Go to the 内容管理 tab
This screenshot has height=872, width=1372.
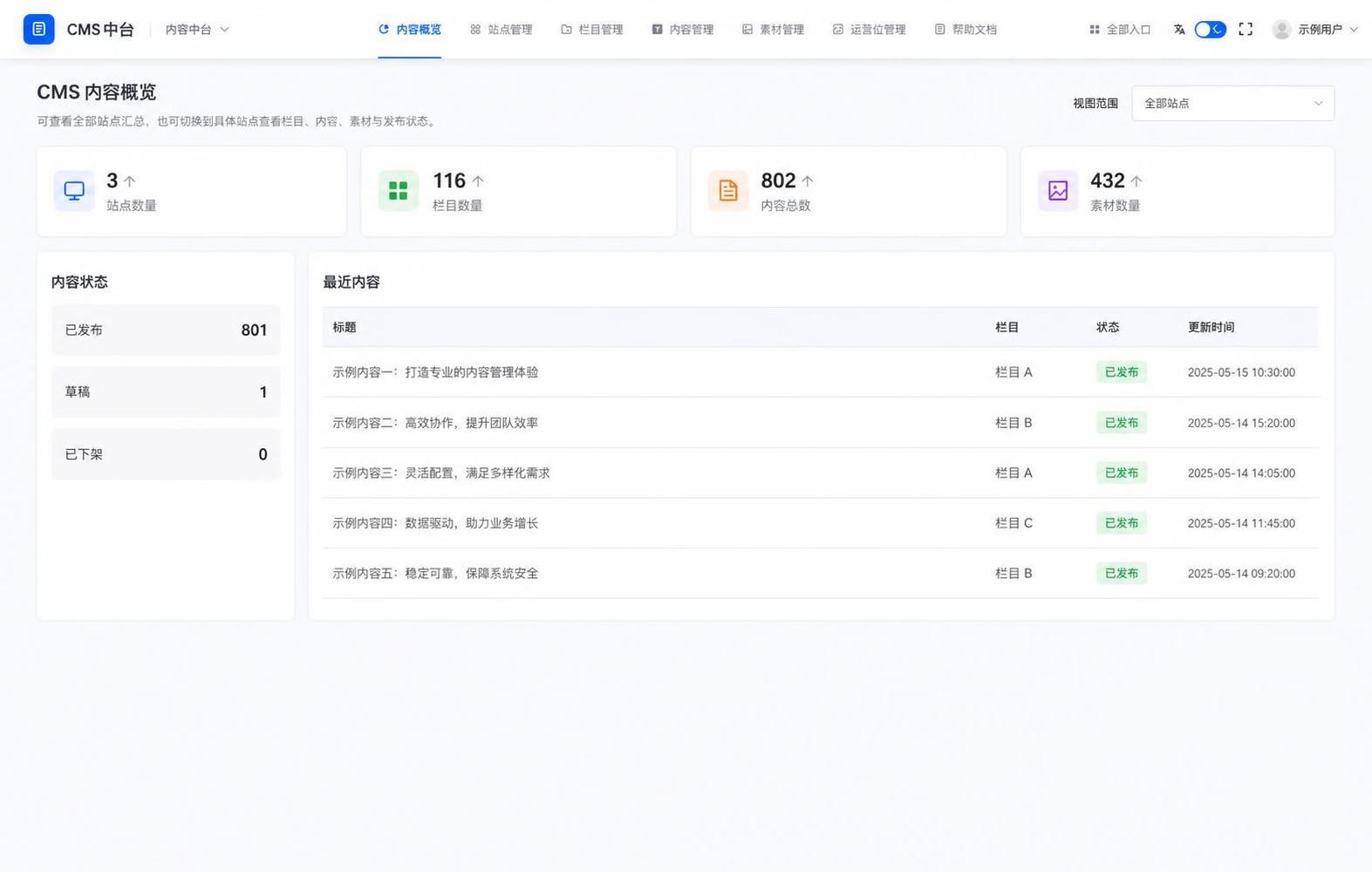[x=682, y=30]
